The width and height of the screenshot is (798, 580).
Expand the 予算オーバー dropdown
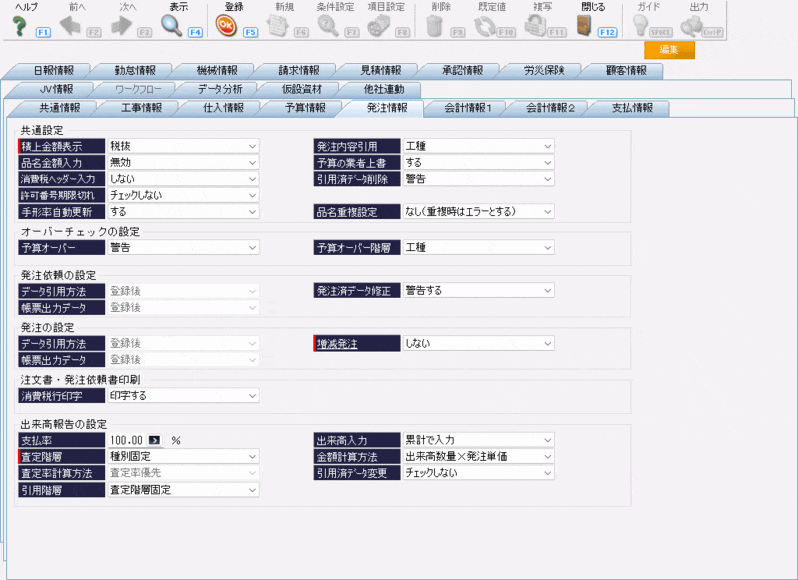(x=252, y=247)
